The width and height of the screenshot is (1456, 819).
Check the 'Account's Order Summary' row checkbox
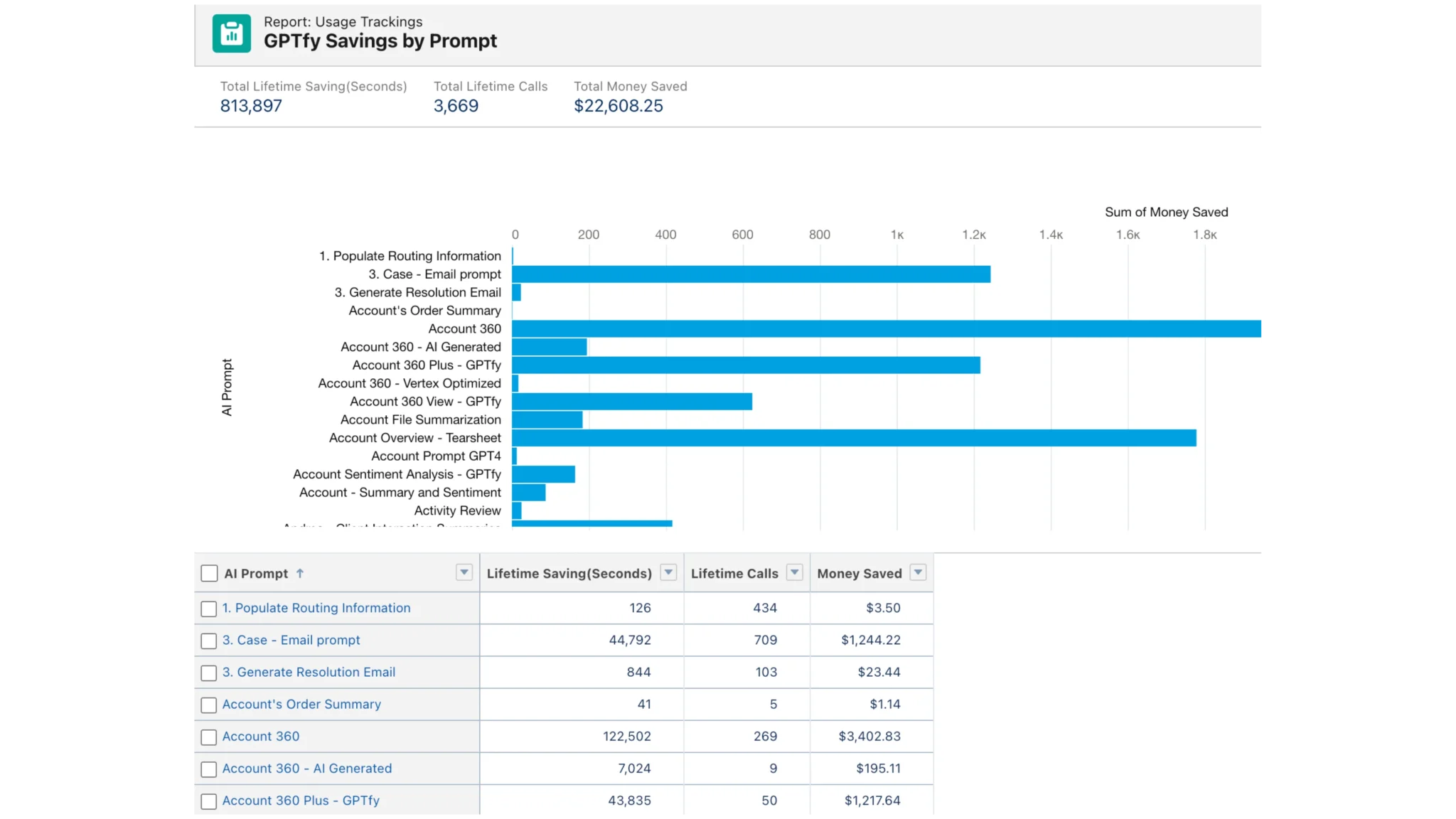pos(208,705)
